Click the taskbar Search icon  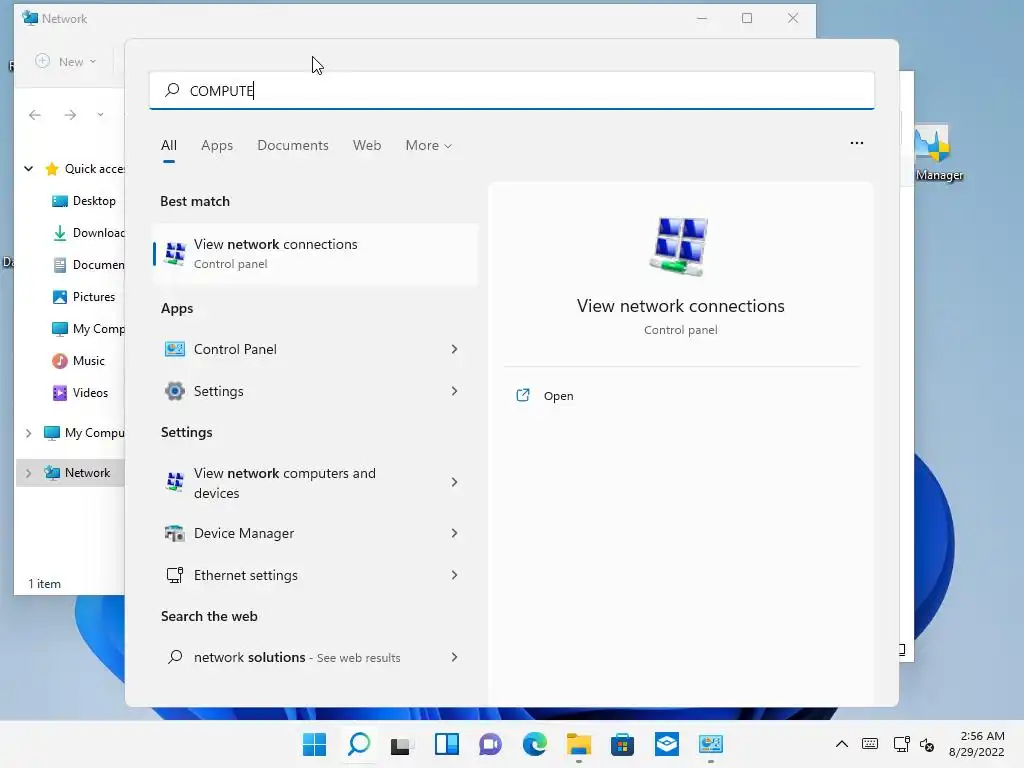click(359, 744)
